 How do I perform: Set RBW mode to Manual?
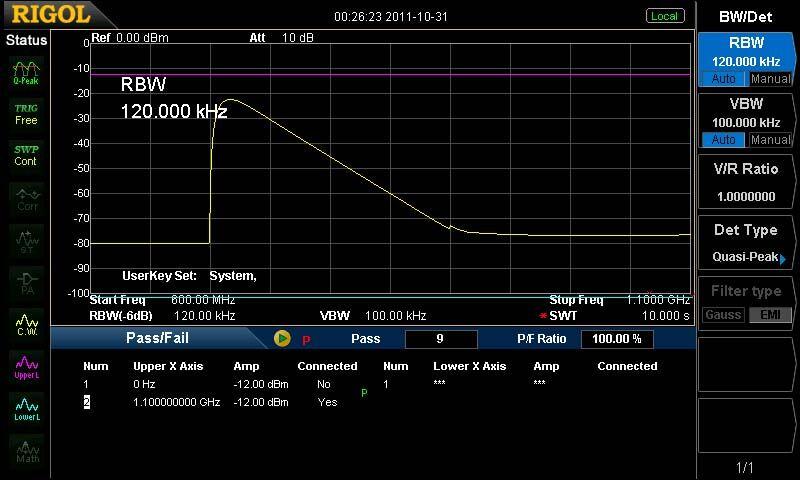point(769,79)
